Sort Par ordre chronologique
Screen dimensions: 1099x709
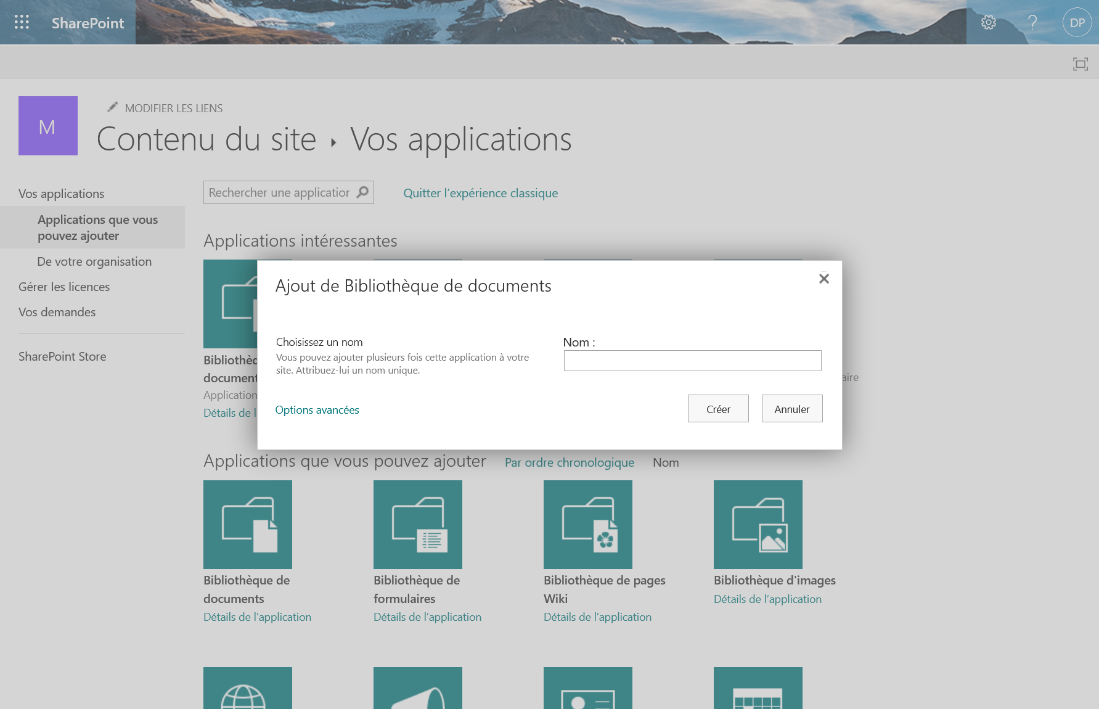pos(569,462)
